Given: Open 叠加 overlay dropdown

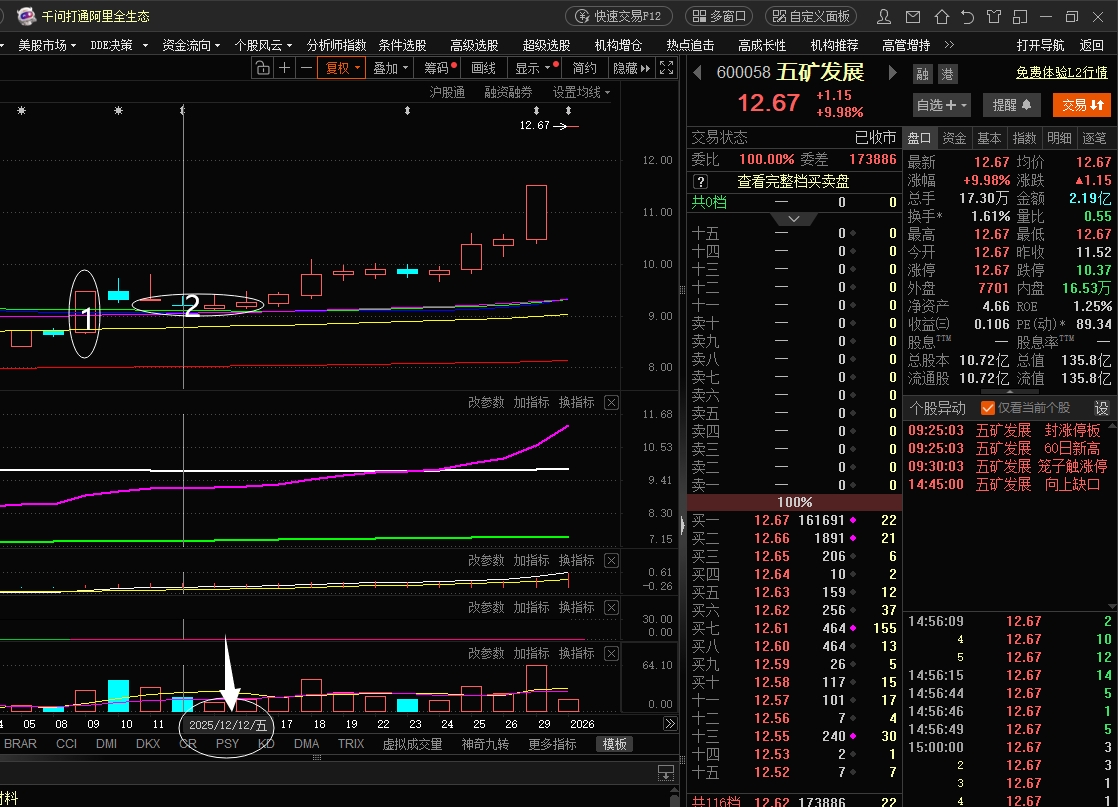Looking at the screenshot, I should (x=389, y=68).
